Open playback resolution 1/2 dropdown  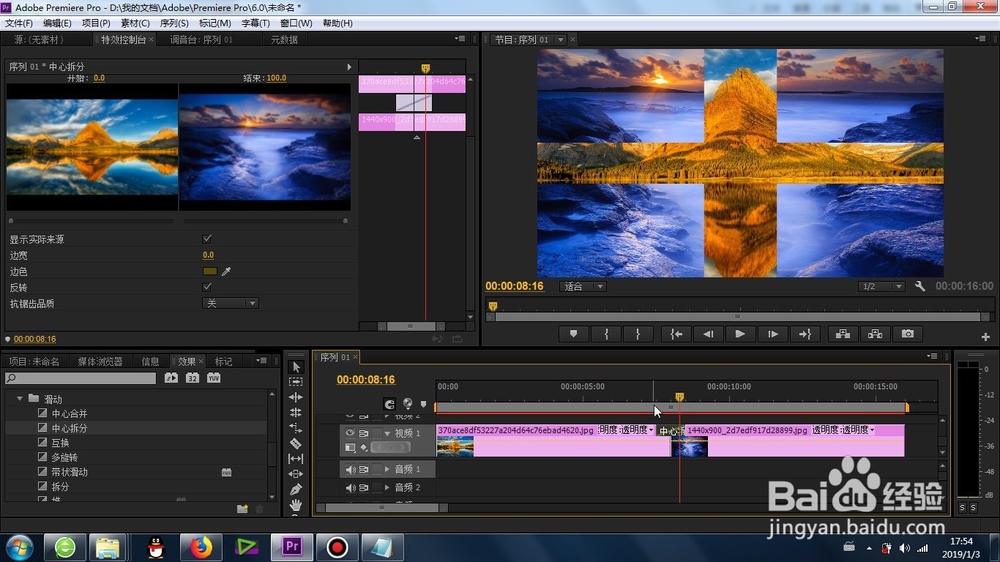pyautogui.click(x=881, y=286)
